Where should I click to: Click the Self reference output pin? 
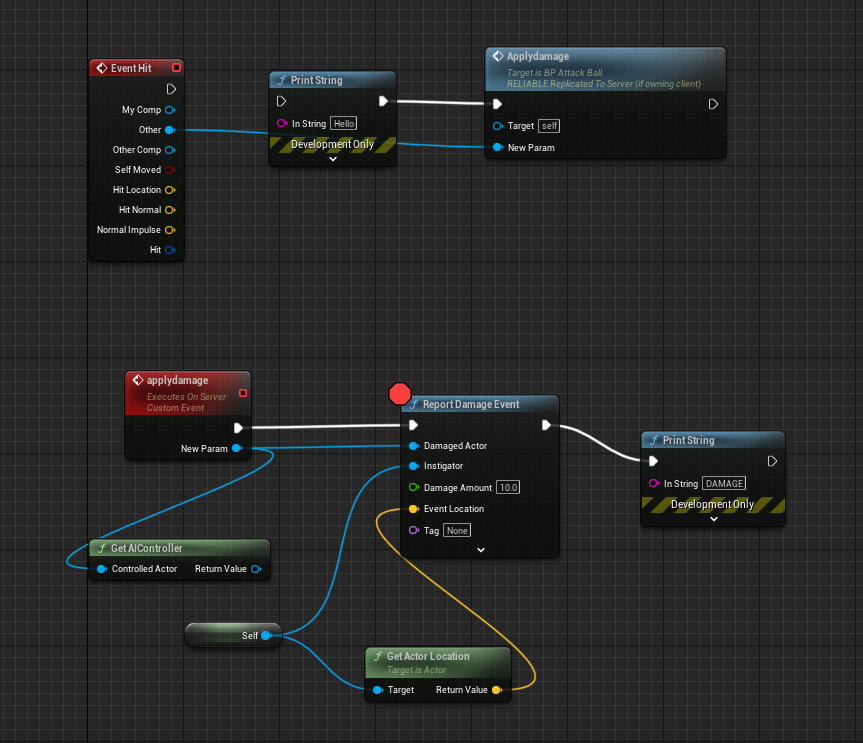(266, 636)
